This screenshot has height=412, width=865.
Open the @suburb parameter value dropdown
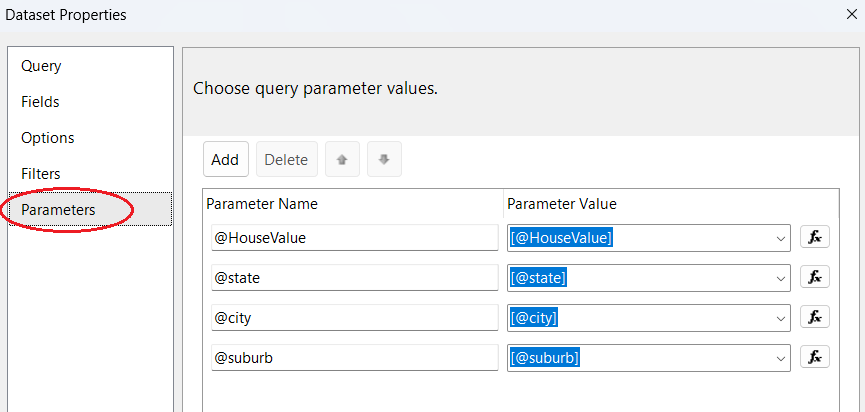click(780, 358)
